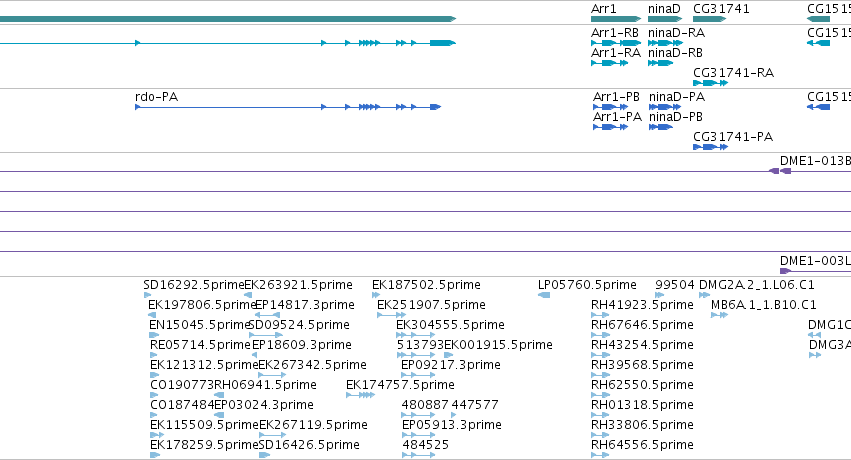
Task: Select the RH01318.5prime EST
Action: pos(642,405)
